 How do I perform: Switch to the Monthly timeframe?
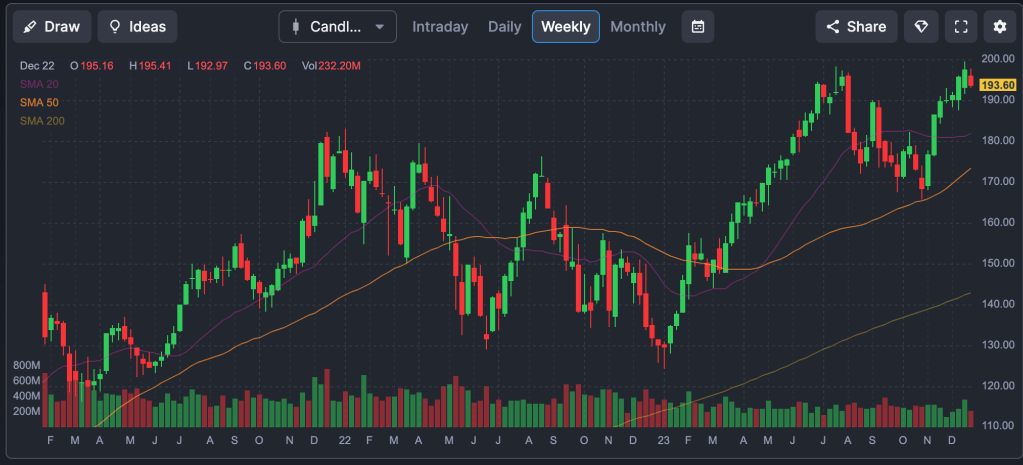638,27
